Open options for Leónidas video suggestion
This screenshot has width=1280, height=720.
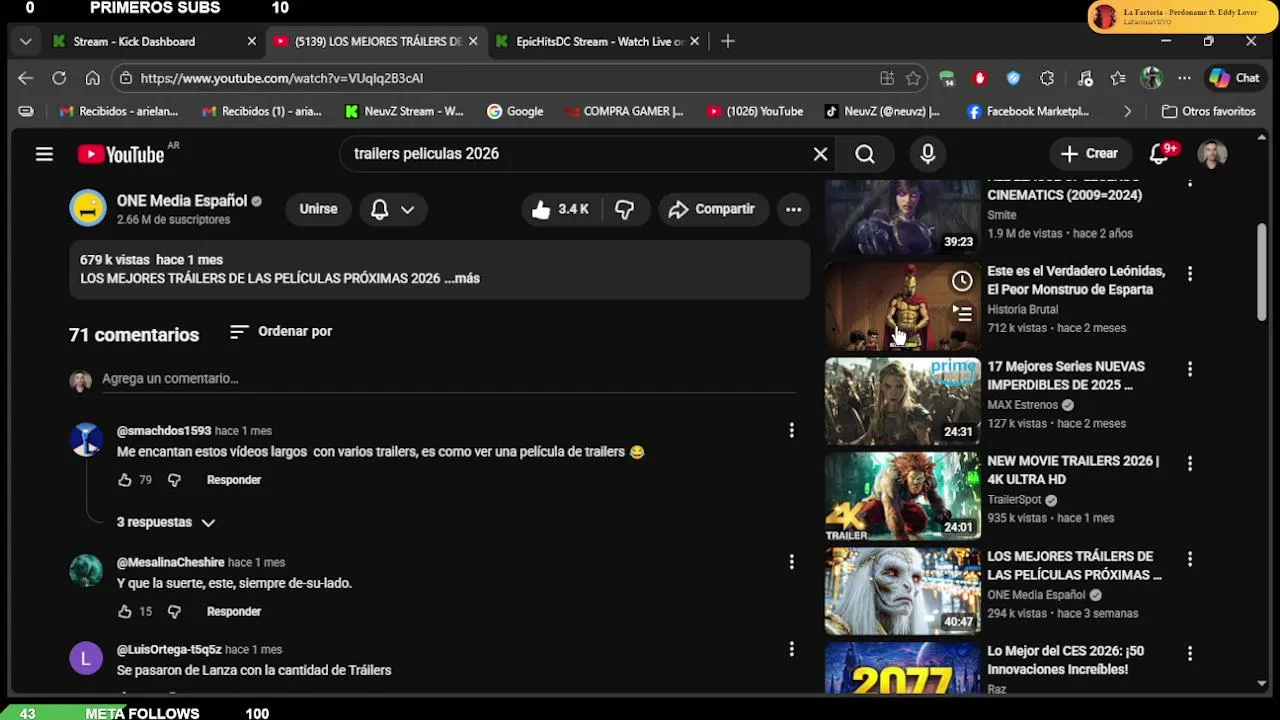coord(1189,273)
